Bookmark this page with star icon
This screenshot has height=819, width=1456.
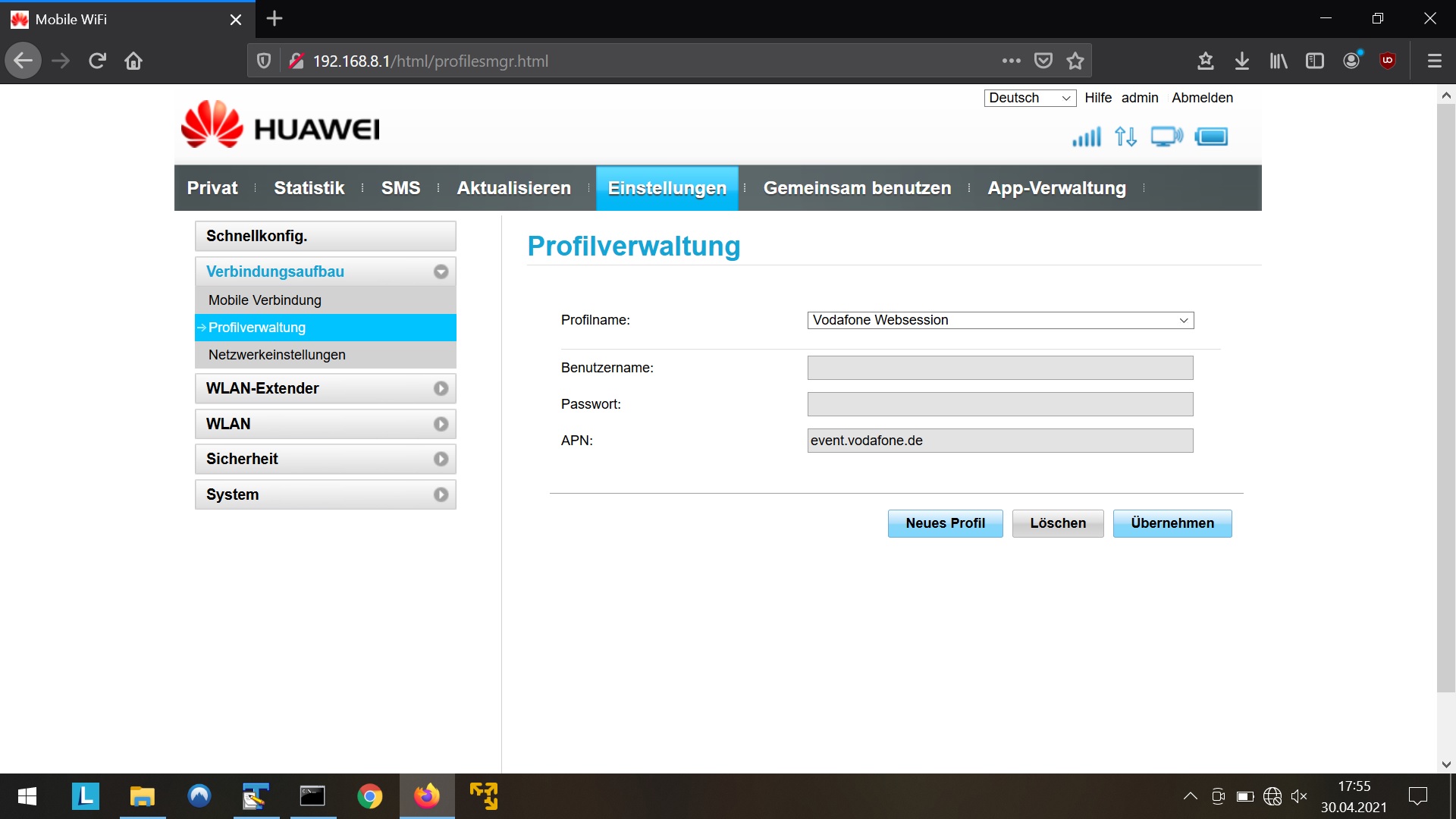[1075, 61]
